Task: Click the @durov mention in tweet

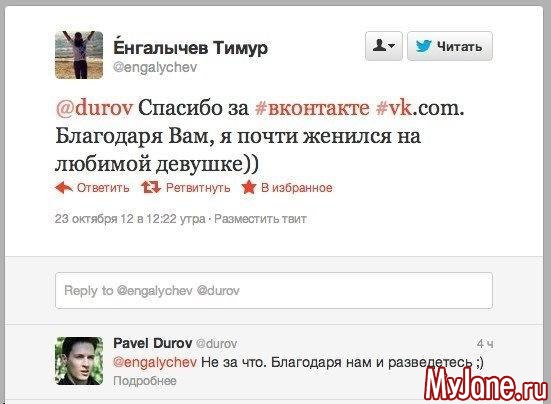Action: (94, 108)
